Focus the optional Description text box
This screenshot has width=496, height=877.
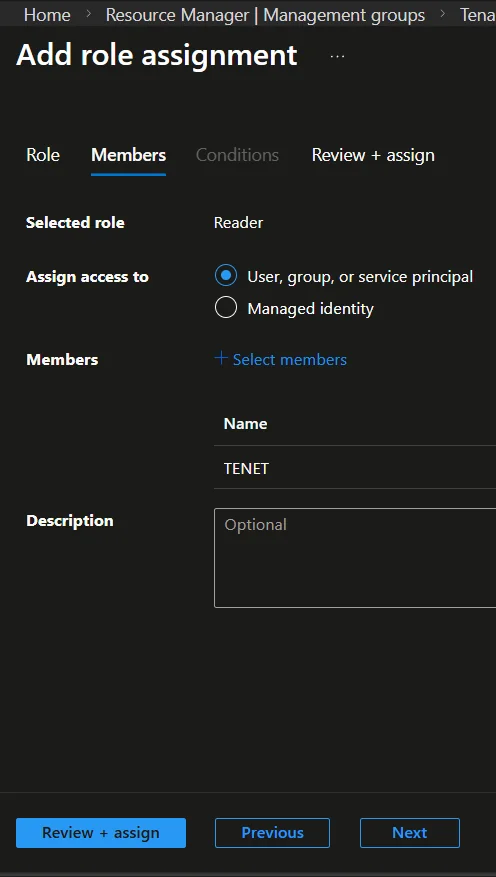(355, 558)
